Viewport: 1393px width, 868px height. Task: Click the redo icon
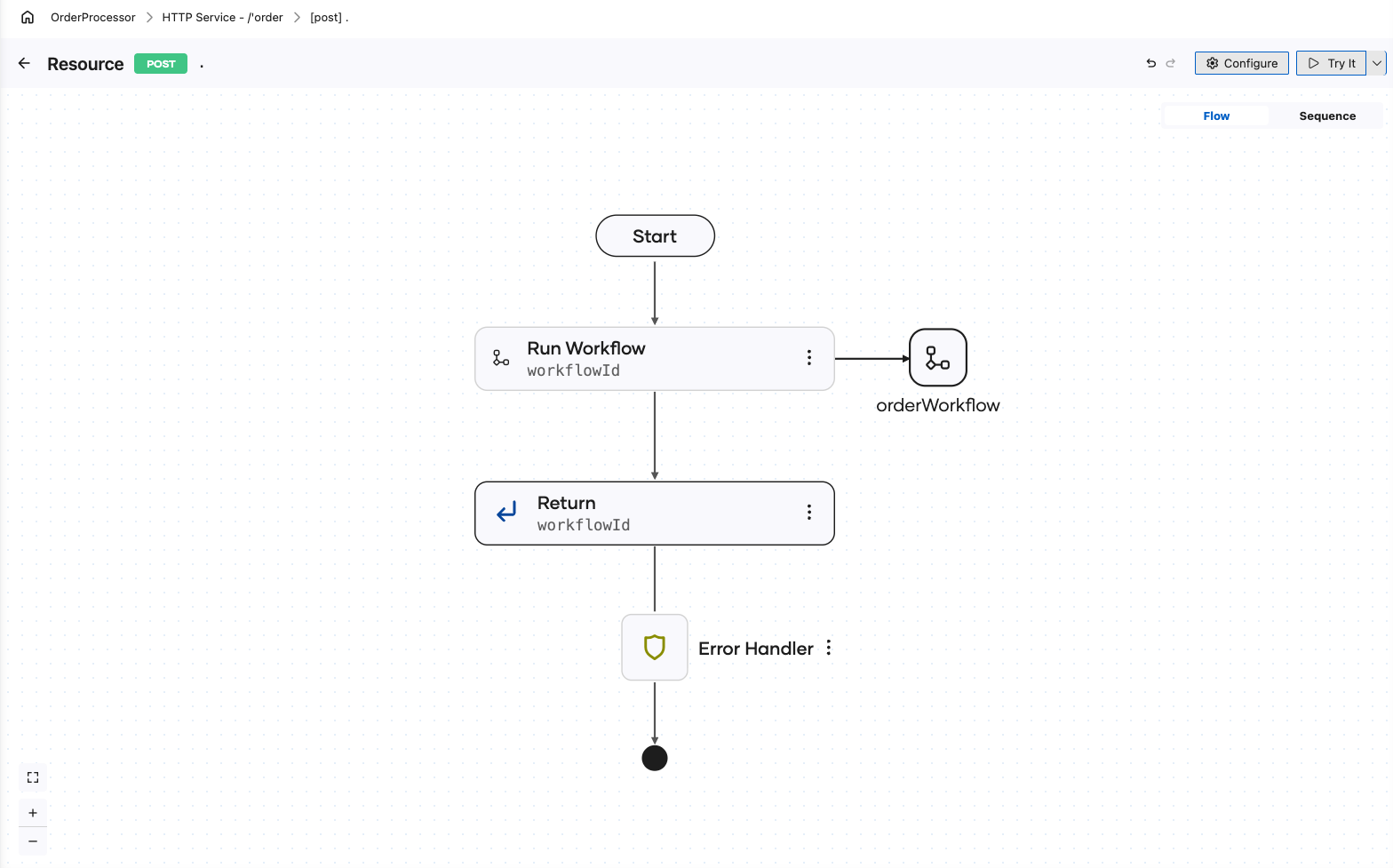[x=1171, y=63]
